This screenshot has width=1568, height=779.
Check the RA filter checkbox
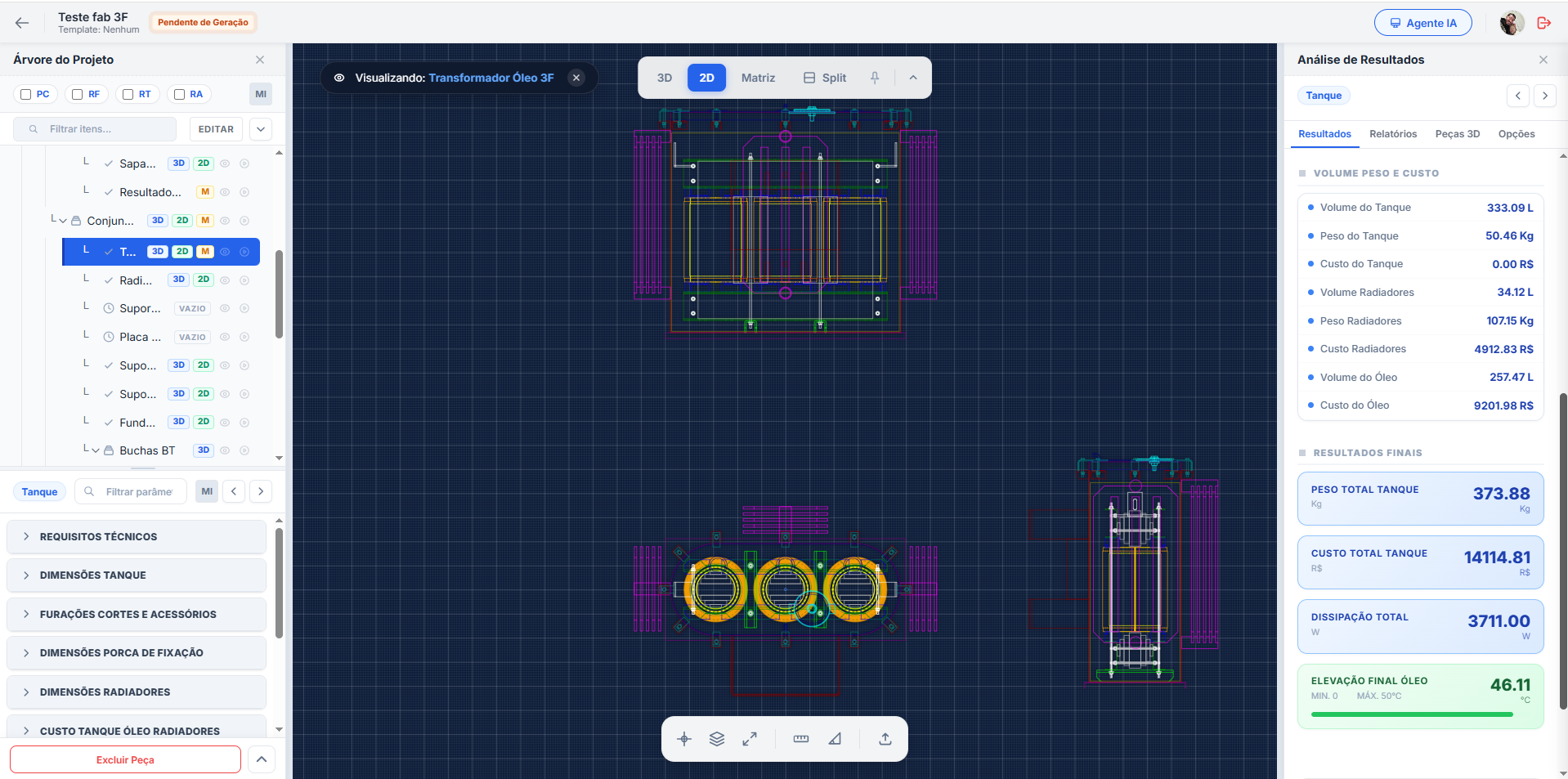179,95
